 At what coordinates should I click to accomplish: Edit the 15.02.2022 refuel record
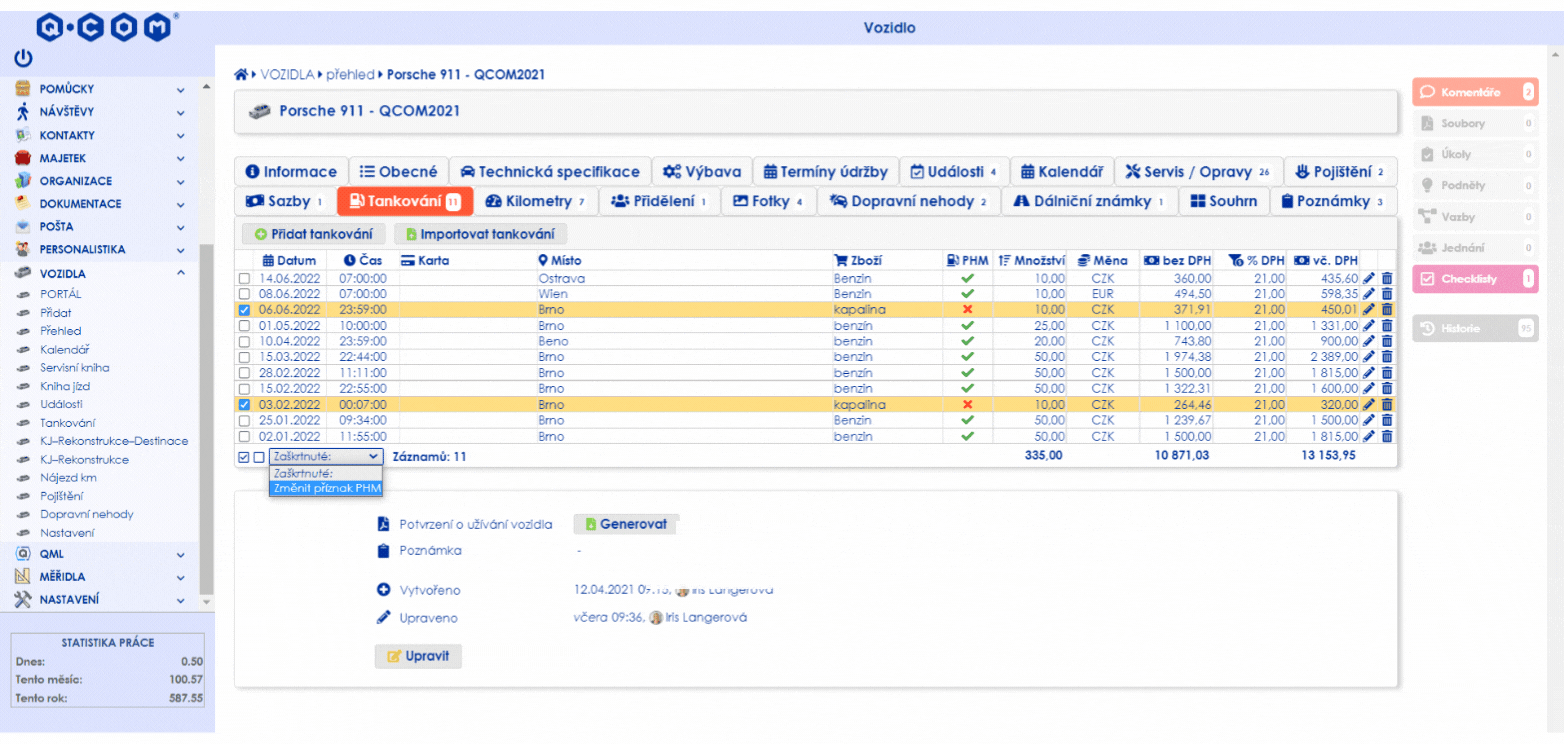coord(1369,389)
